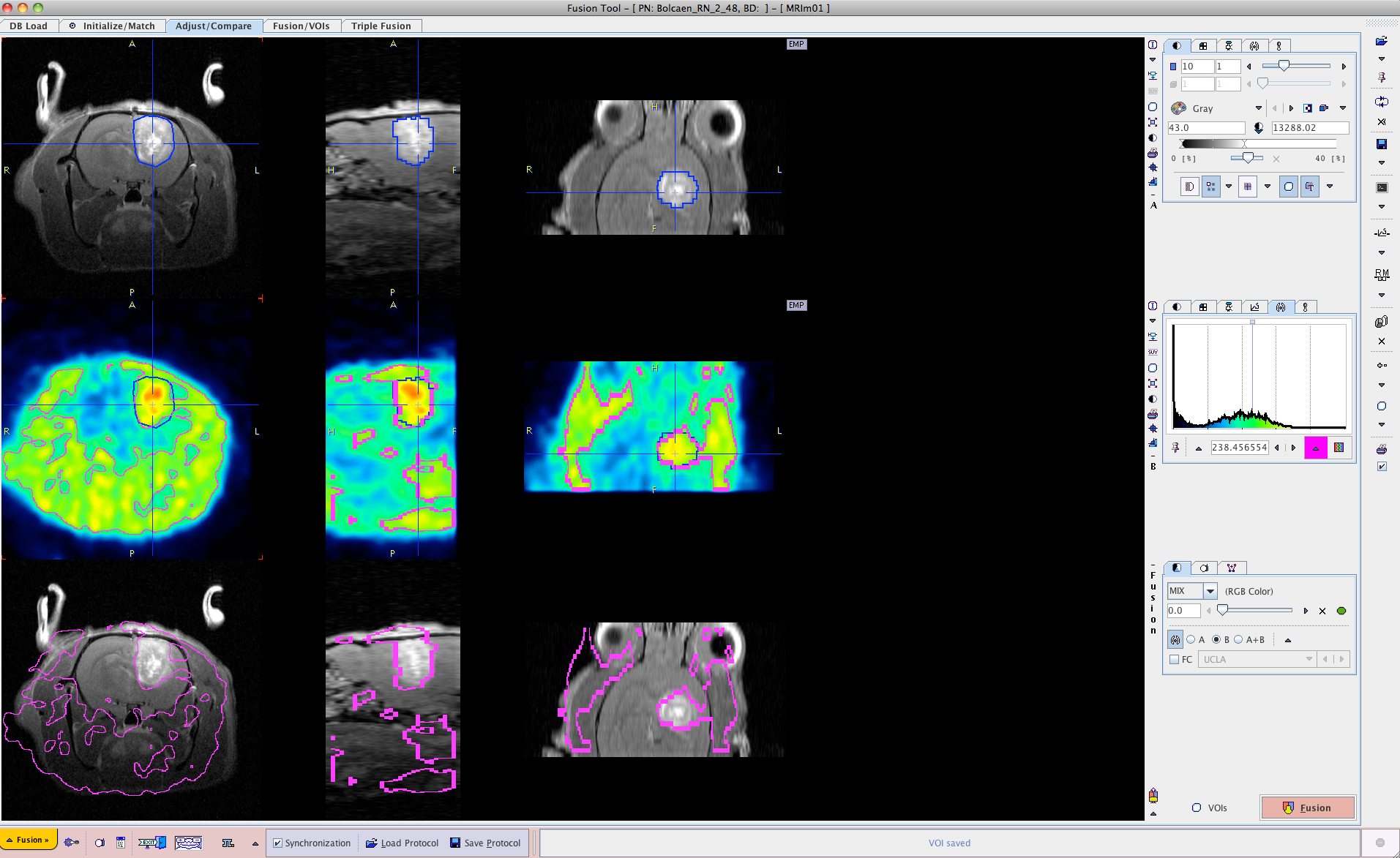Click the magenta contour color swatch

click(1315, 448)
